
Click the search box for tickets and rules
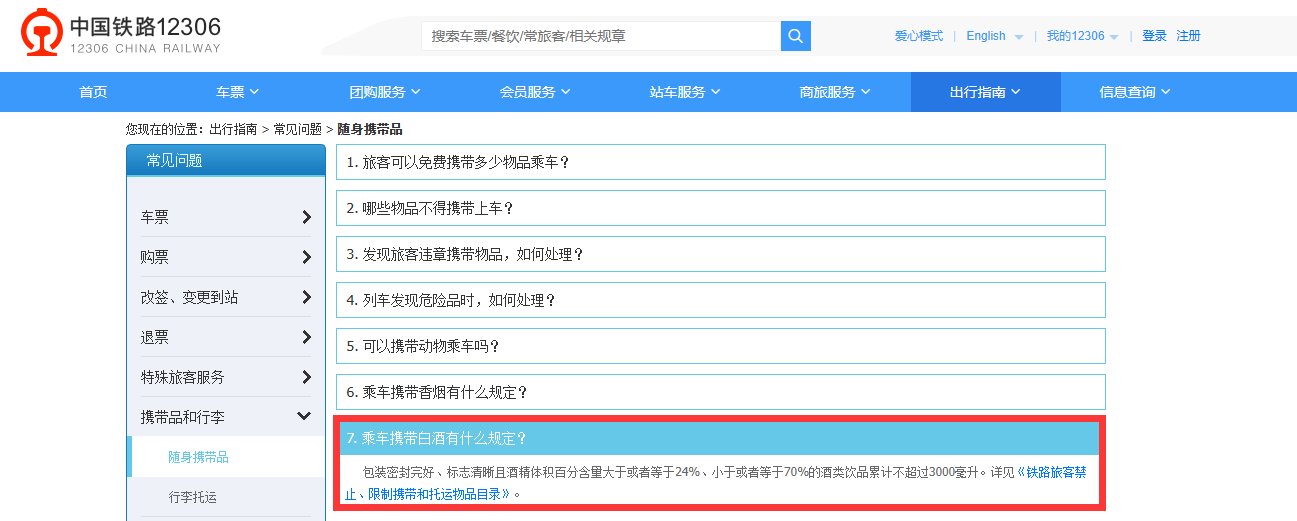pyautogui.click(x=601, y=36)
